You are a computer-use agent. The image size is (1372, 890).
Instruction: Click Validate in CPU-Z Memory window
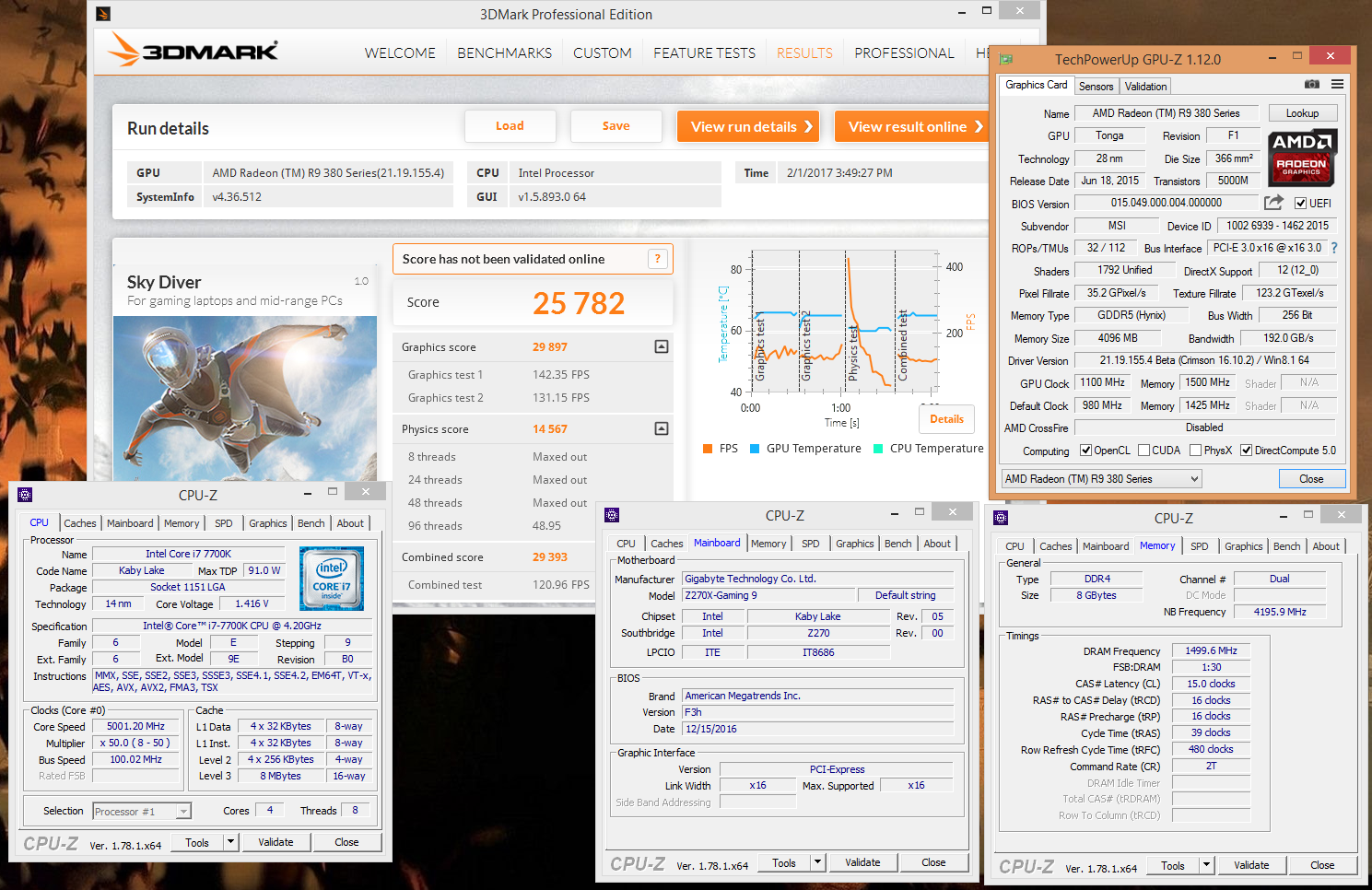[x=1251, y=865]
